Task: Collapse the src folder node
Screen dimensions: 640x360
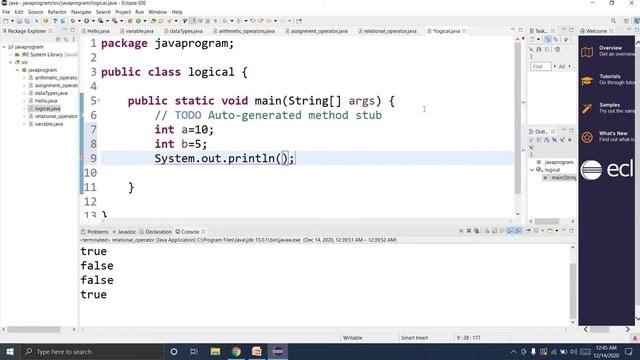Action: point(11,62)
